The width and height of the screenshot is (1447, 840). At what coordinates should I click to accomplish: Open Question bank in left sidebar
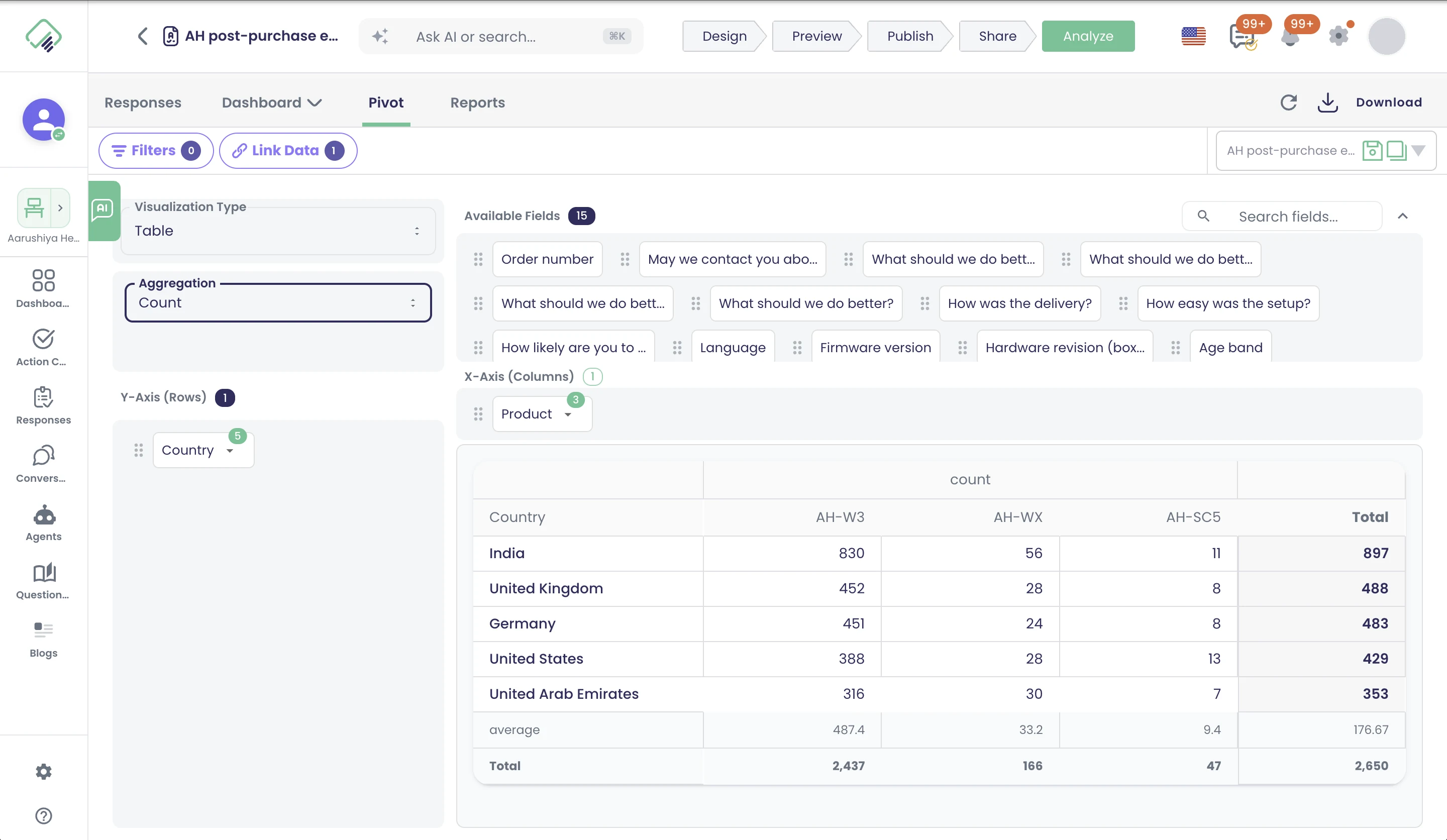(x=44, y=581)
